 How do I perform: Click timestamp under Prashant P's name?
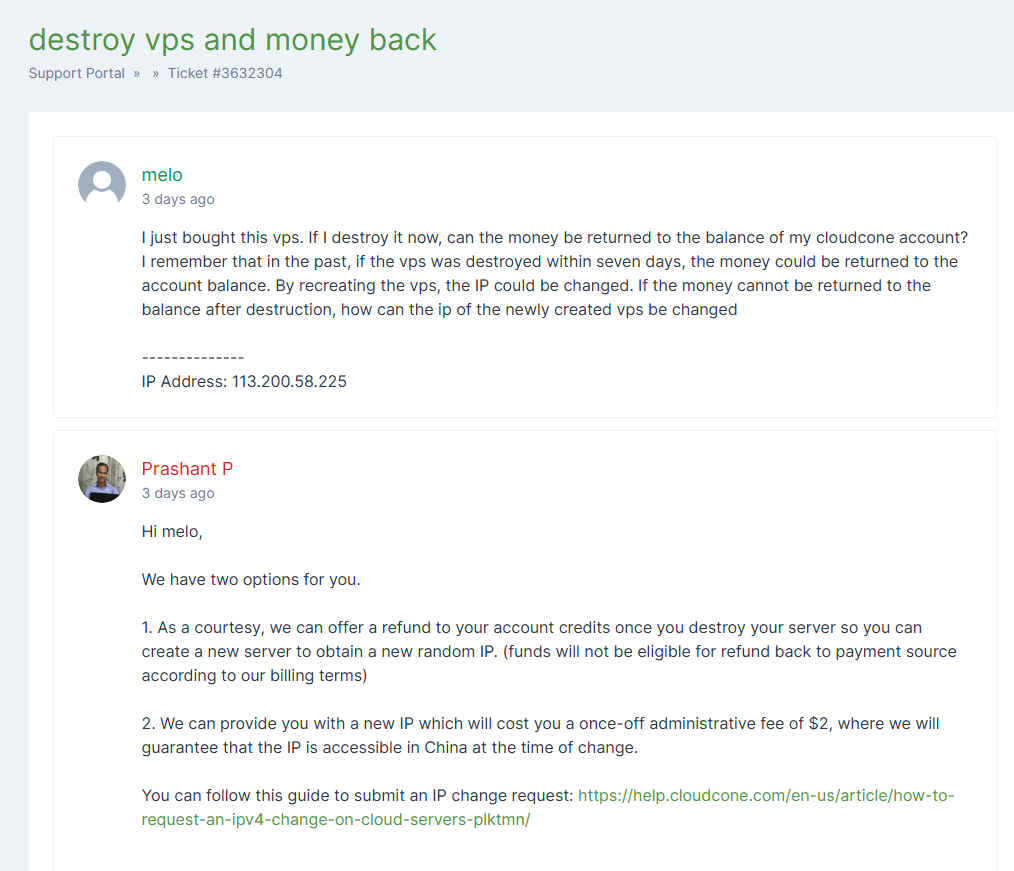pos(178,493)
